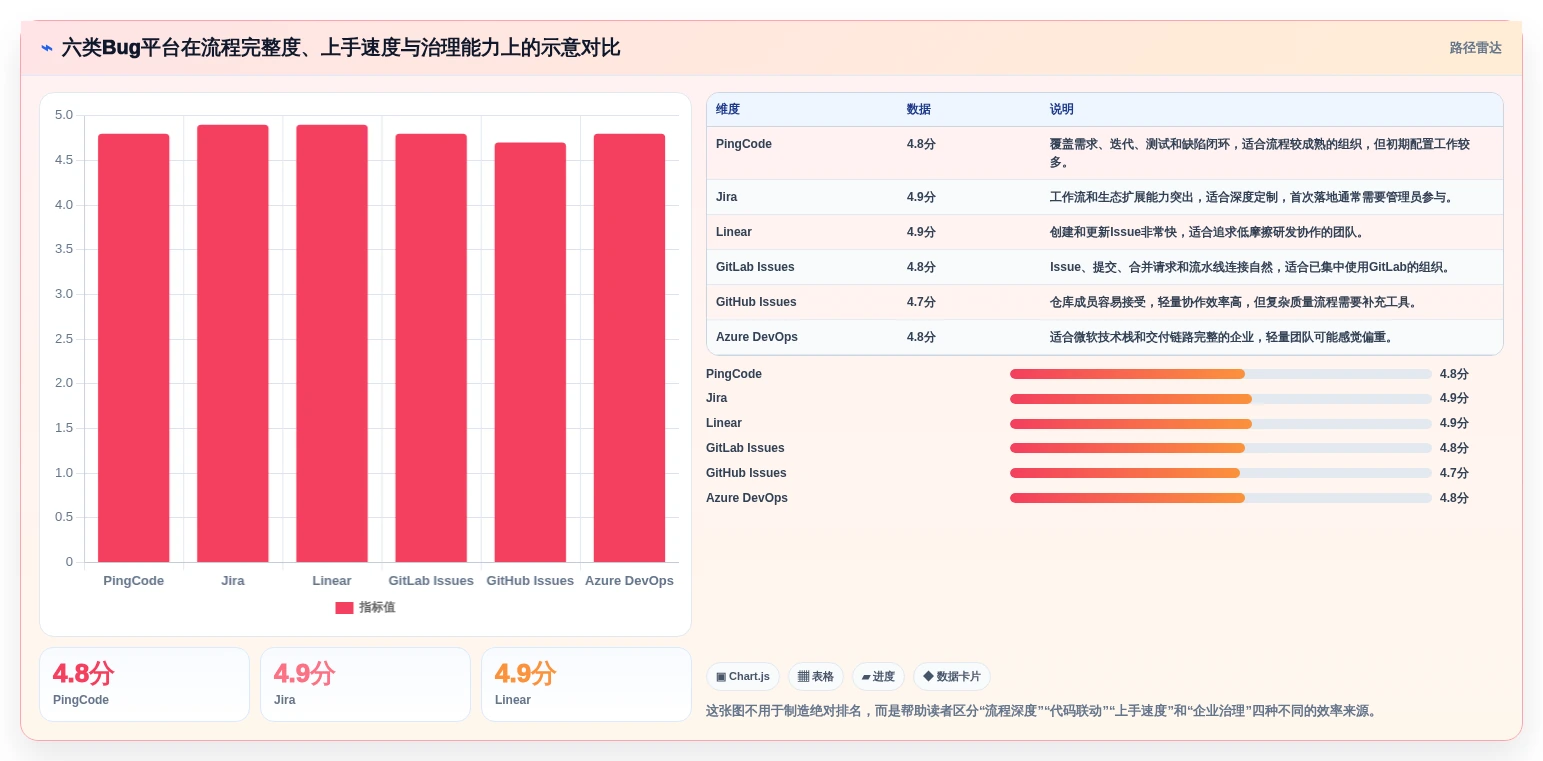Select the 数据卡片 tag chip

pos(952,677)
